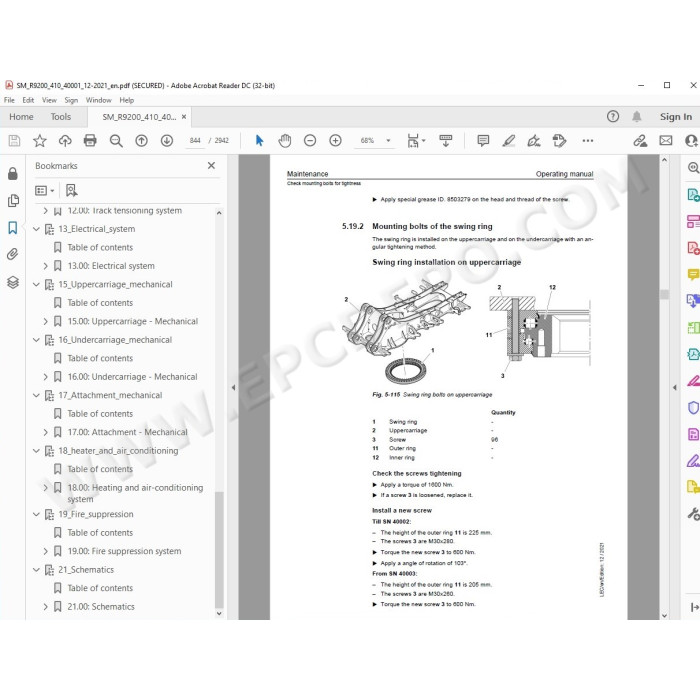Open more tools ellipsis

click(588, 141)
